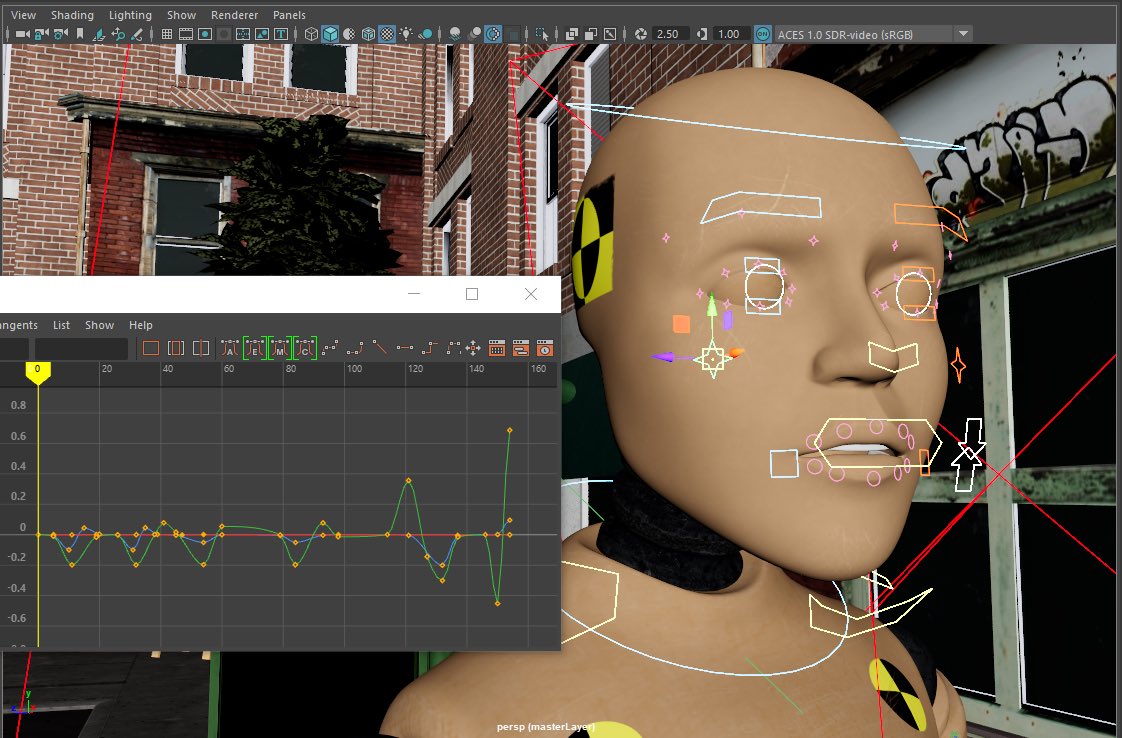This screenshot has width=1122, height=738.
Task: Toggle the Safe Action overlay
Action: 262,34
